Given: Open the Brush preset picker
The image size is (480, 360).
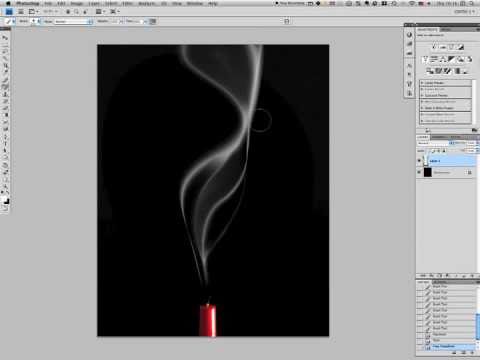Looking at the screenshot, I should coord(35,21).
